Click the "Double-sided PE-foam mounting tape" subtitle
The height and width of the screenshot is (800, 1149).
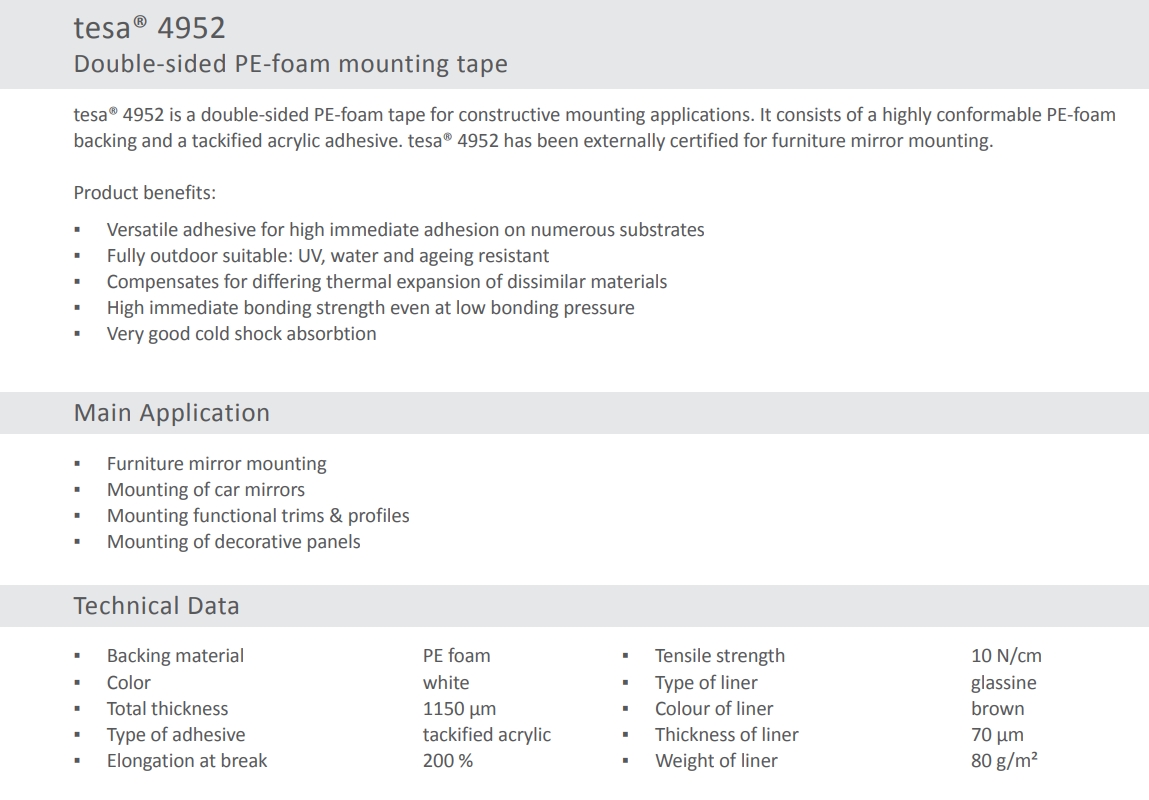coord(290,64)
